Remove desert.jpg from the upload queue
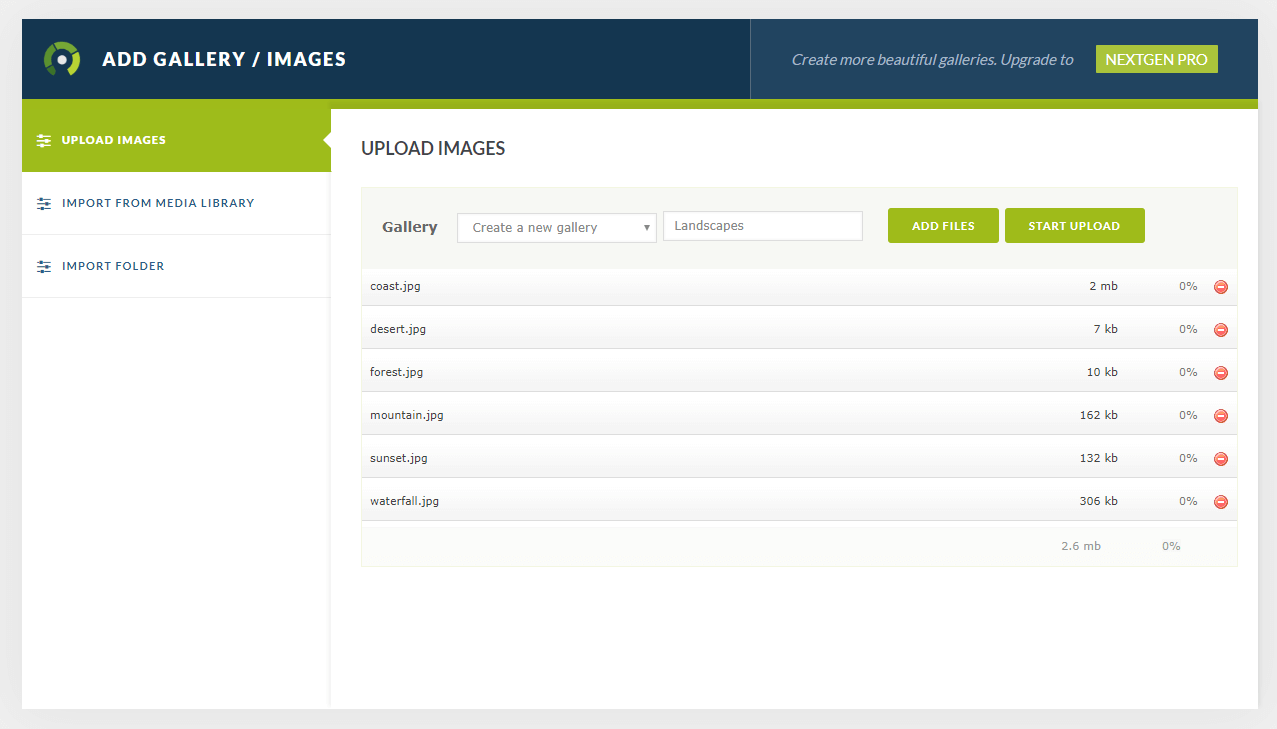Viewport: 1277px width, 729px height. 1220,329
